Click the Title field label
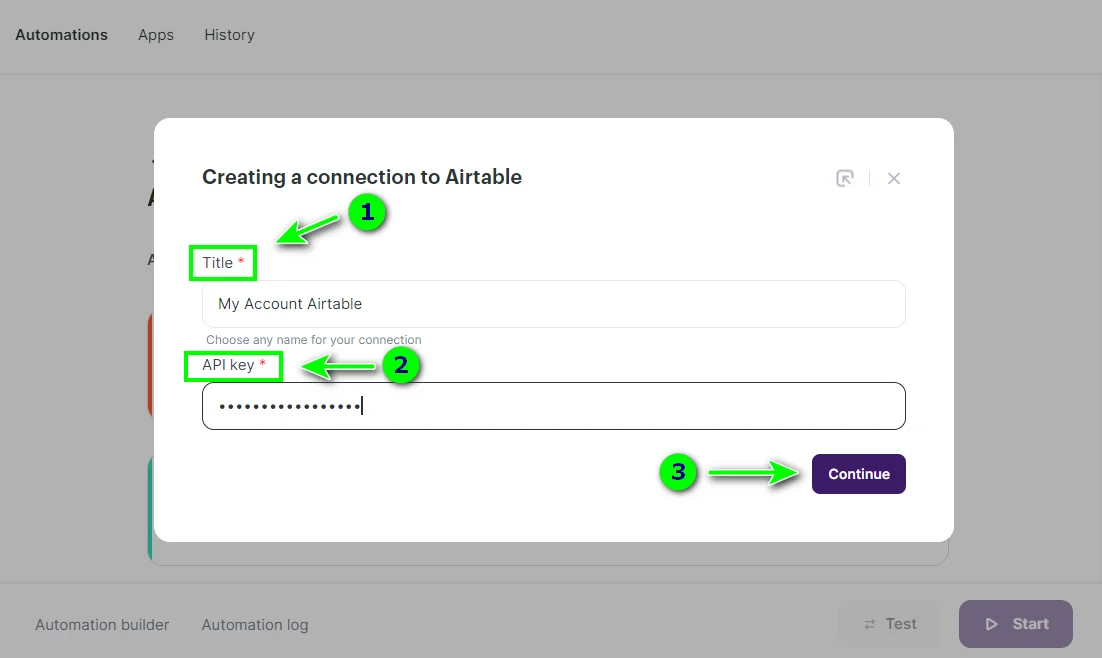Screen dimensions: 1102x658 [x=218, y=263]
